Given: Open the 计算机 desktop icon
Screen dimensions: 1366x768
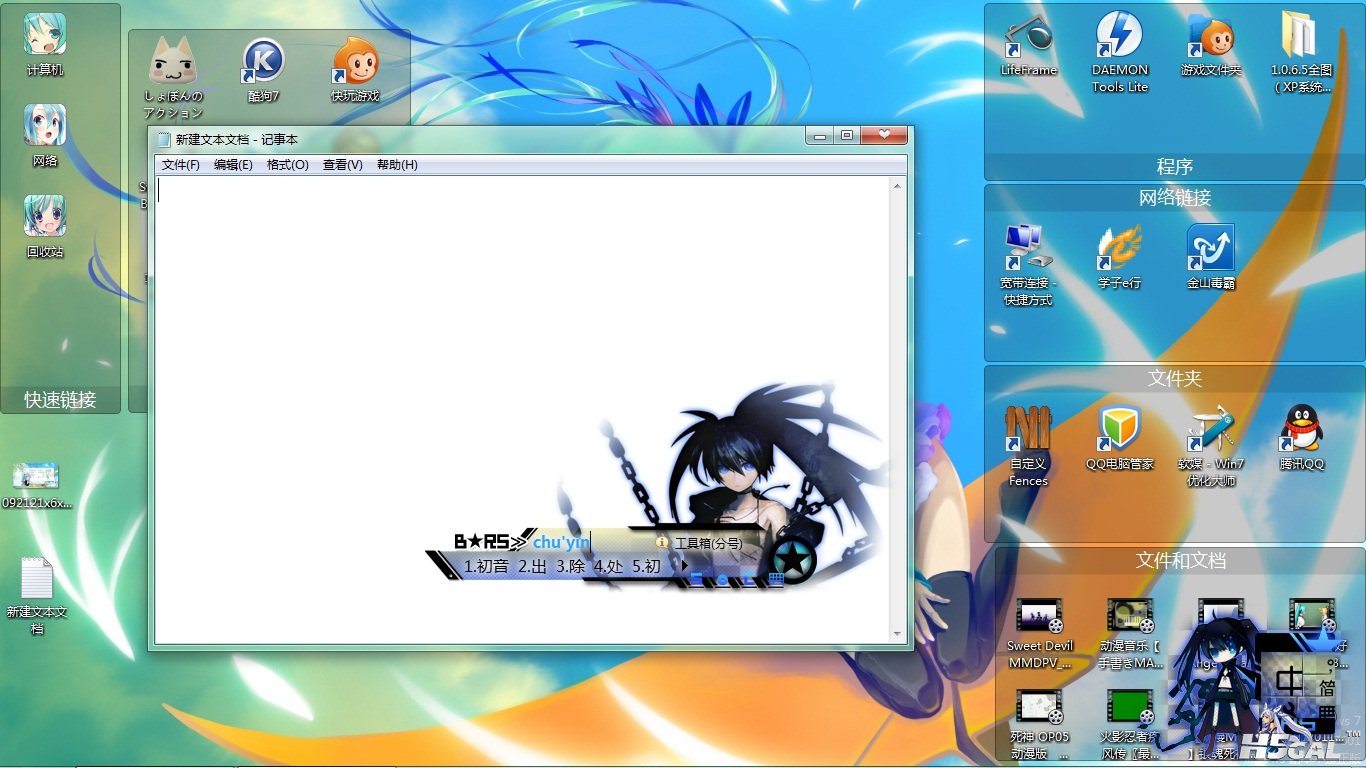Looking at the screenshot, I should (45, 45).
